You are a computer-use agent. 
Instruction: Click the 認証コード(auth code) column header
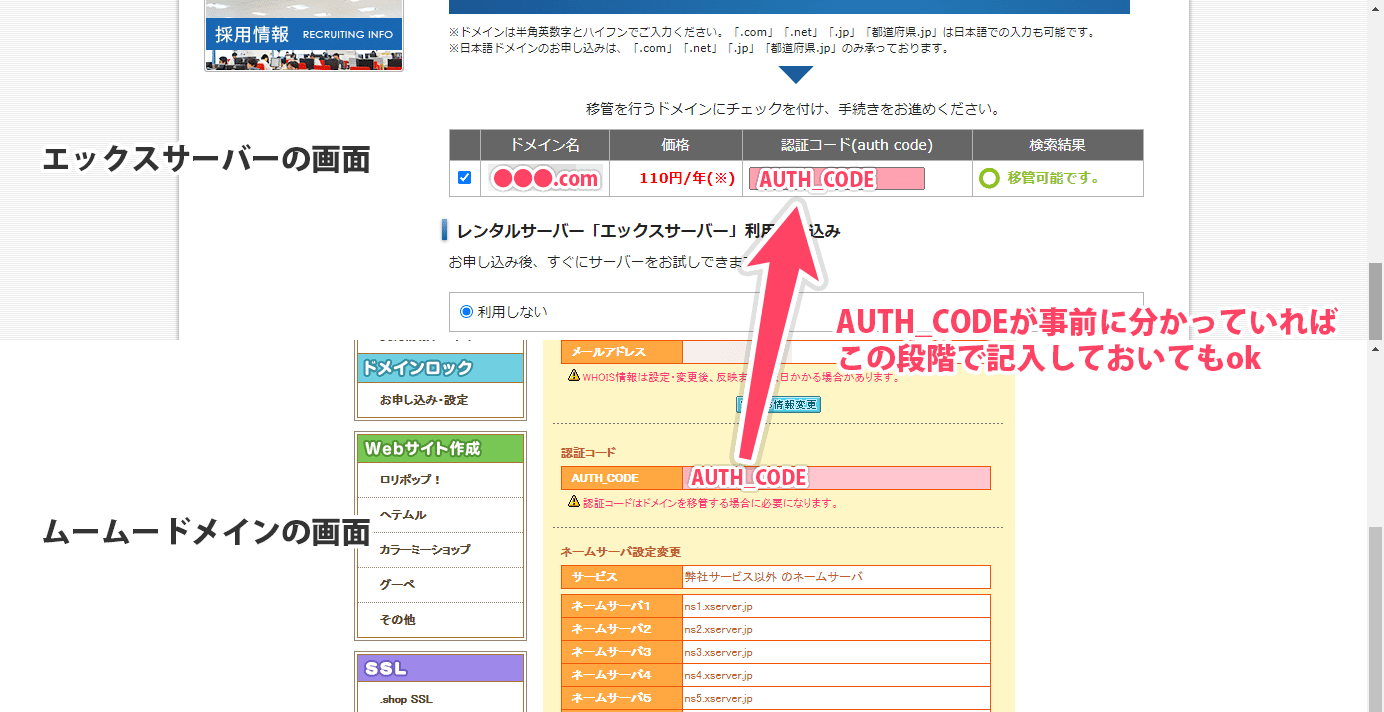(x=857, y=145)
